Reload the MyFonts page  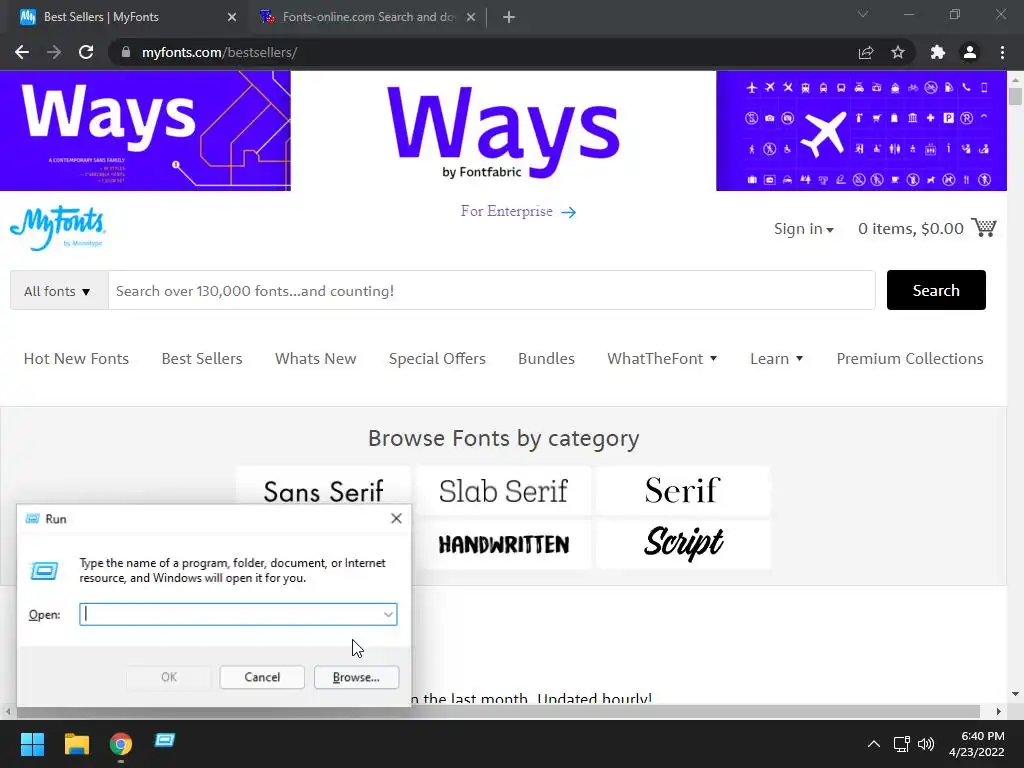coord(86,52)
